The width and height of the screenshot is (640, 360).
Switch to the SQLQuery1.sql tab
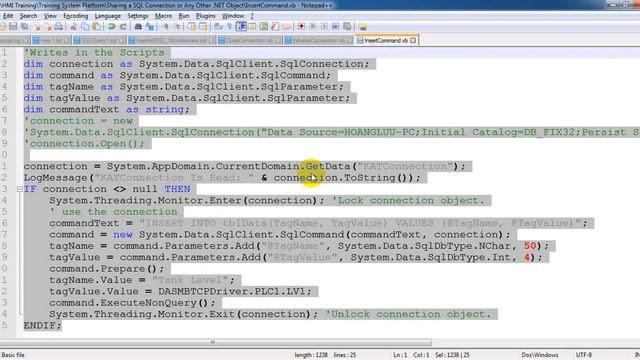tap(100, 40)
